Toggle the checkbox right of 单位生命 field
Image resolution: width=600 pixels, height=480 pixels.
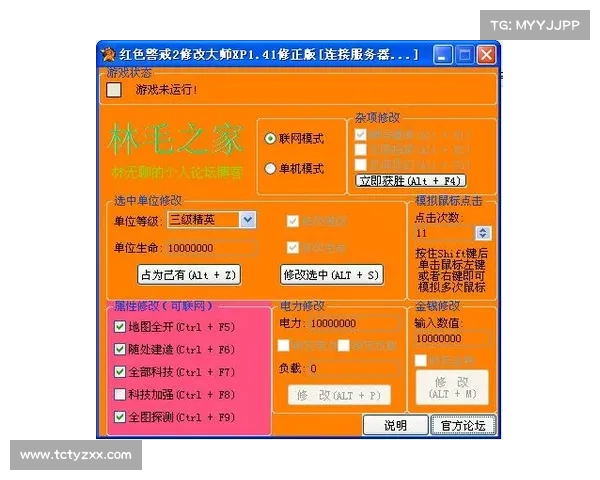pyautogui.click(x=293, y=247)
